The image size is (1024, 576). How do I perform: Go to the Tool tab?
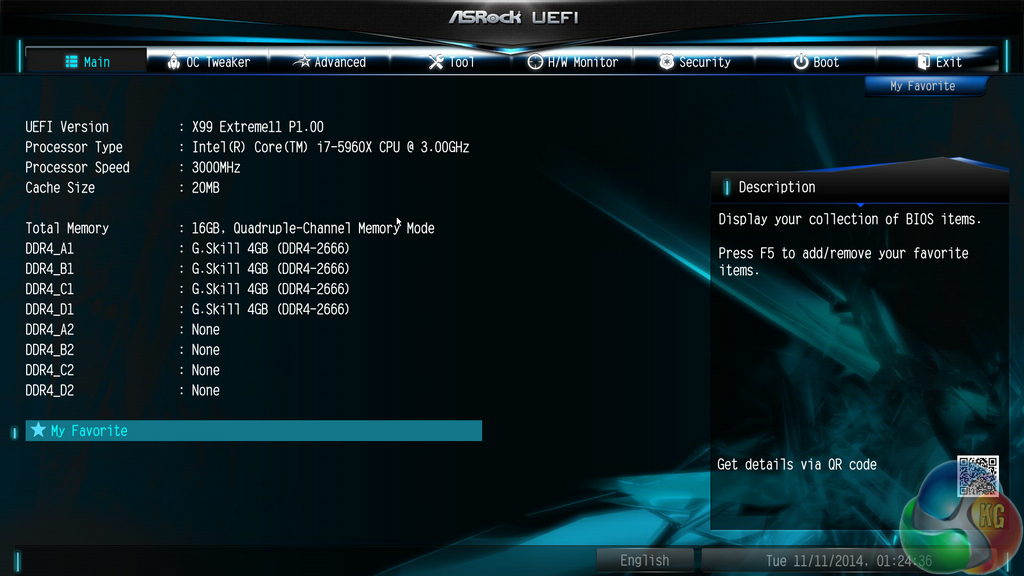point(451,61)
